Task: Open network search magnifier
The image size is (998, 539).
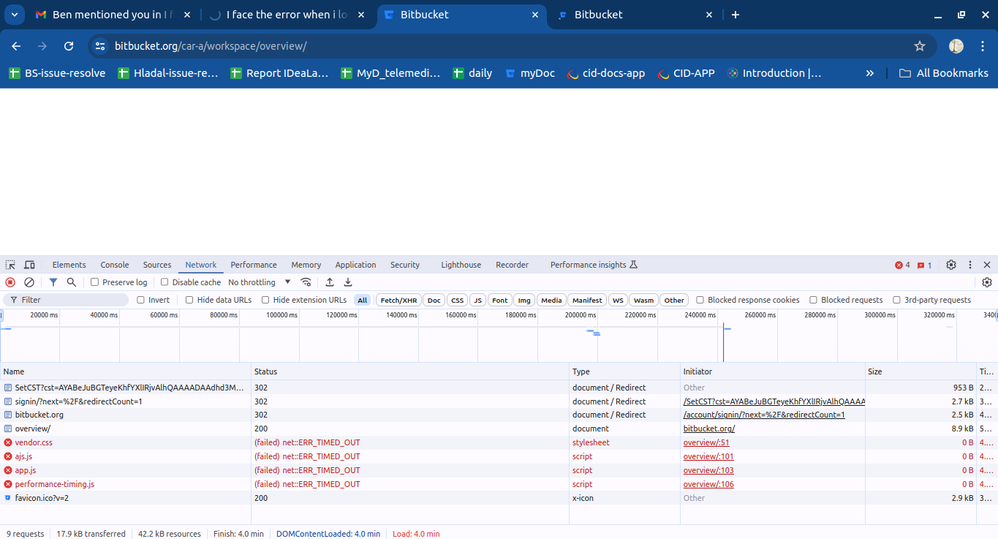Action: point(71,282)
